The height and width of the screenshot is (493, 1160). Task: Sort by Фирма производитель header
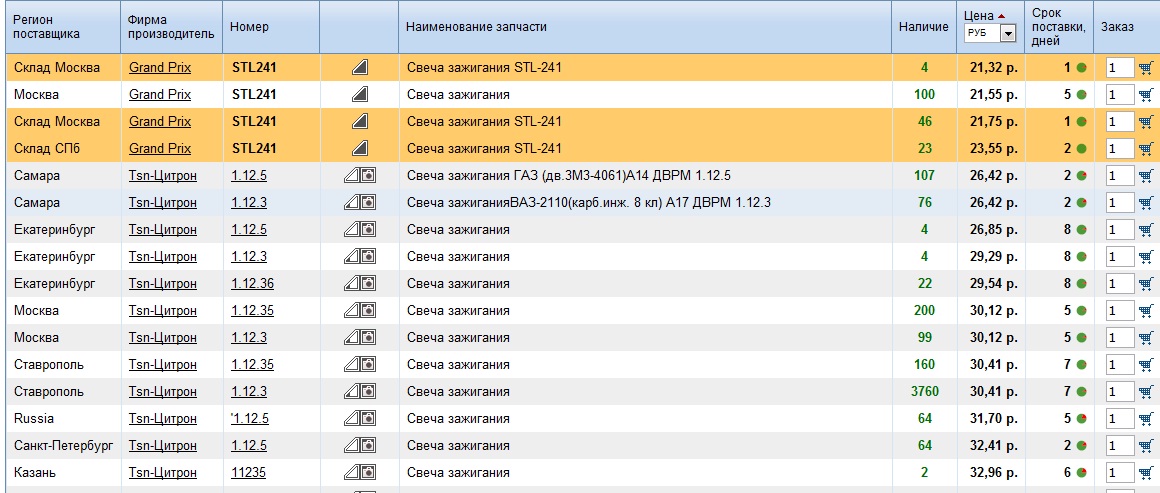click(171, 27)
